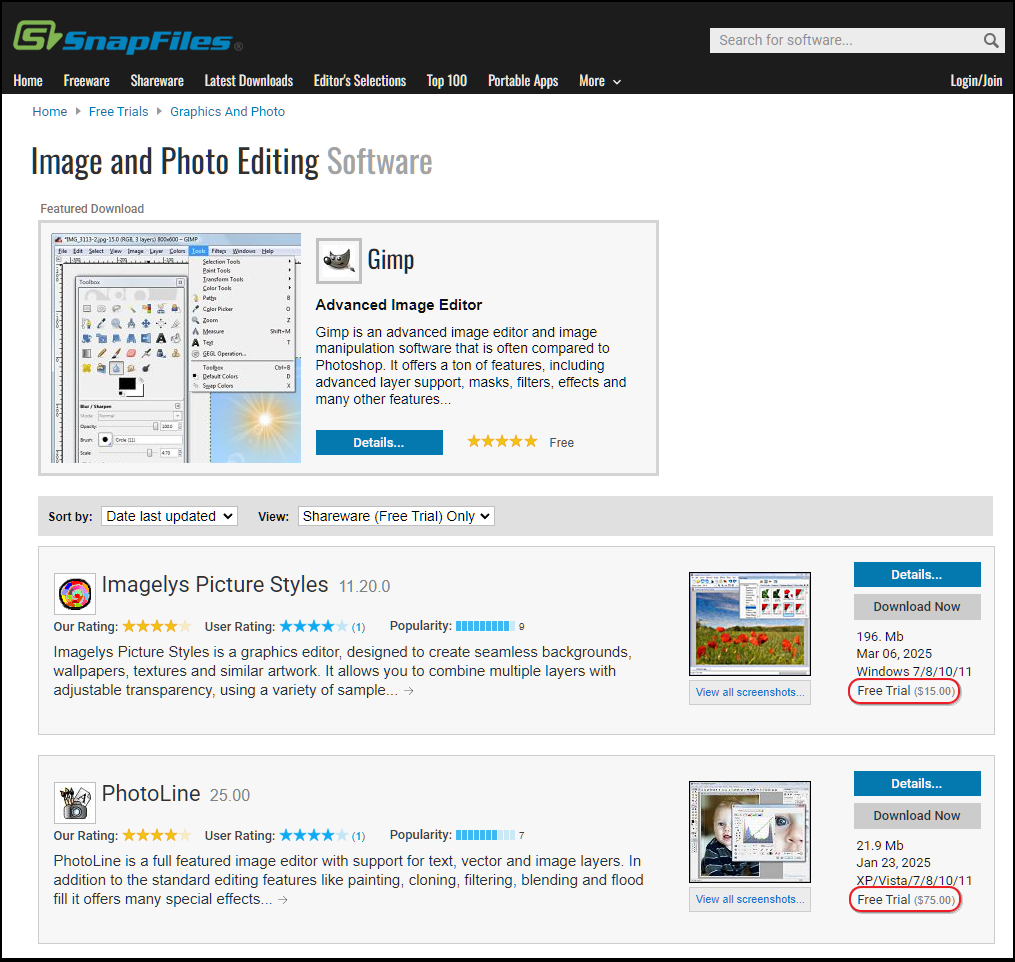1015x962 pixels.
Task: Click the search magnifier icon
Action: [x=989, y=40]
